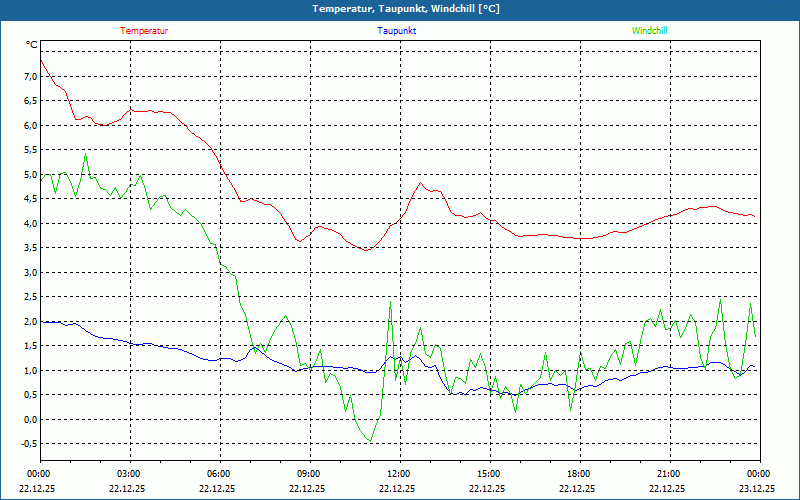Click the 22.12.25 date under 06:00
This screenshot has height=500, width=800.
pyautogui.click(x=217, y=488)
